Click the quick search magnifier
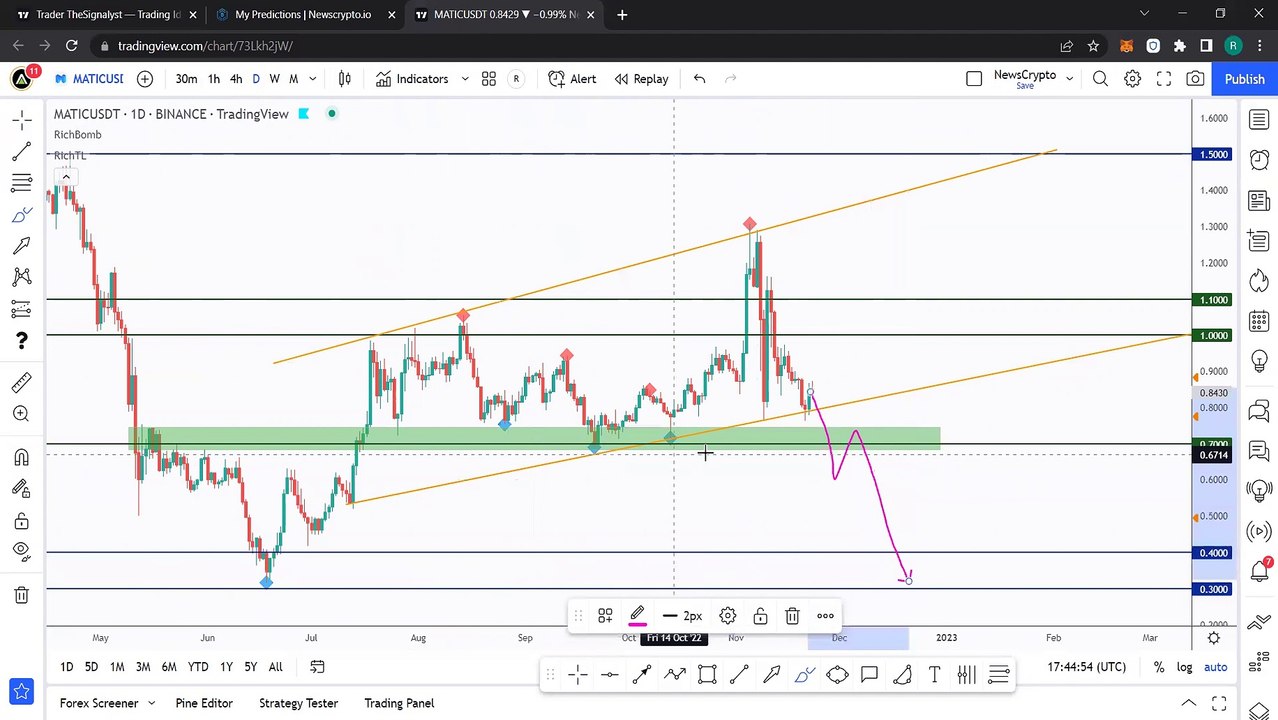This screenshot has width=1278, height=720. 1100,79
